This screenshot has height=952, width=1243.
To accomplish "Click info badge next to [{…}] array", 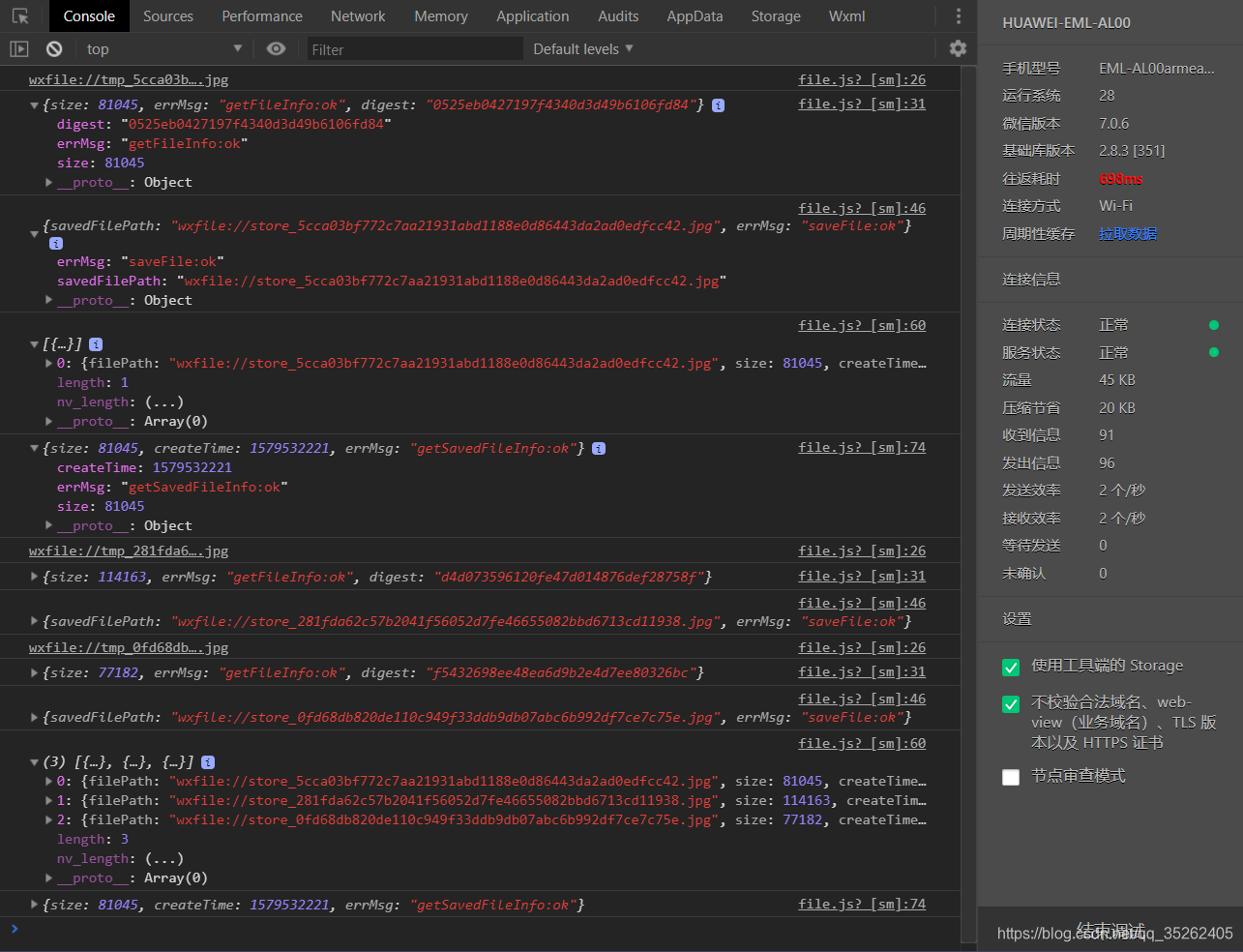I will 96,344.
